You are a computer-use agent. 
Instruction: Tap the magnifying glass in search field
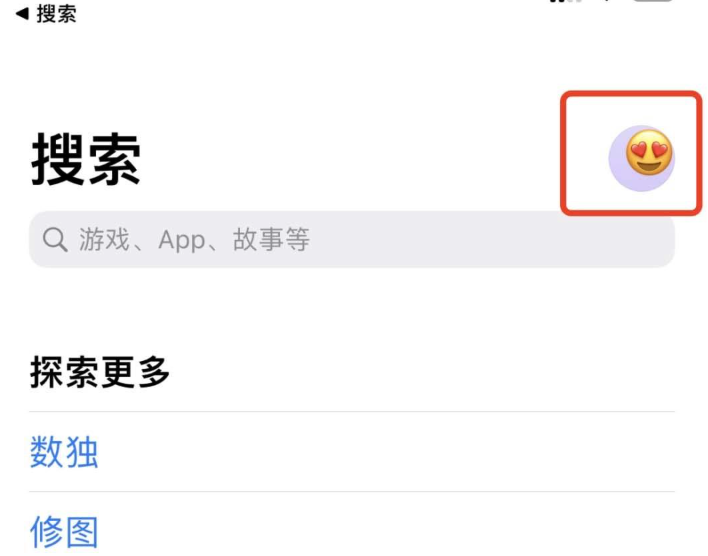[x=55, y=239]
